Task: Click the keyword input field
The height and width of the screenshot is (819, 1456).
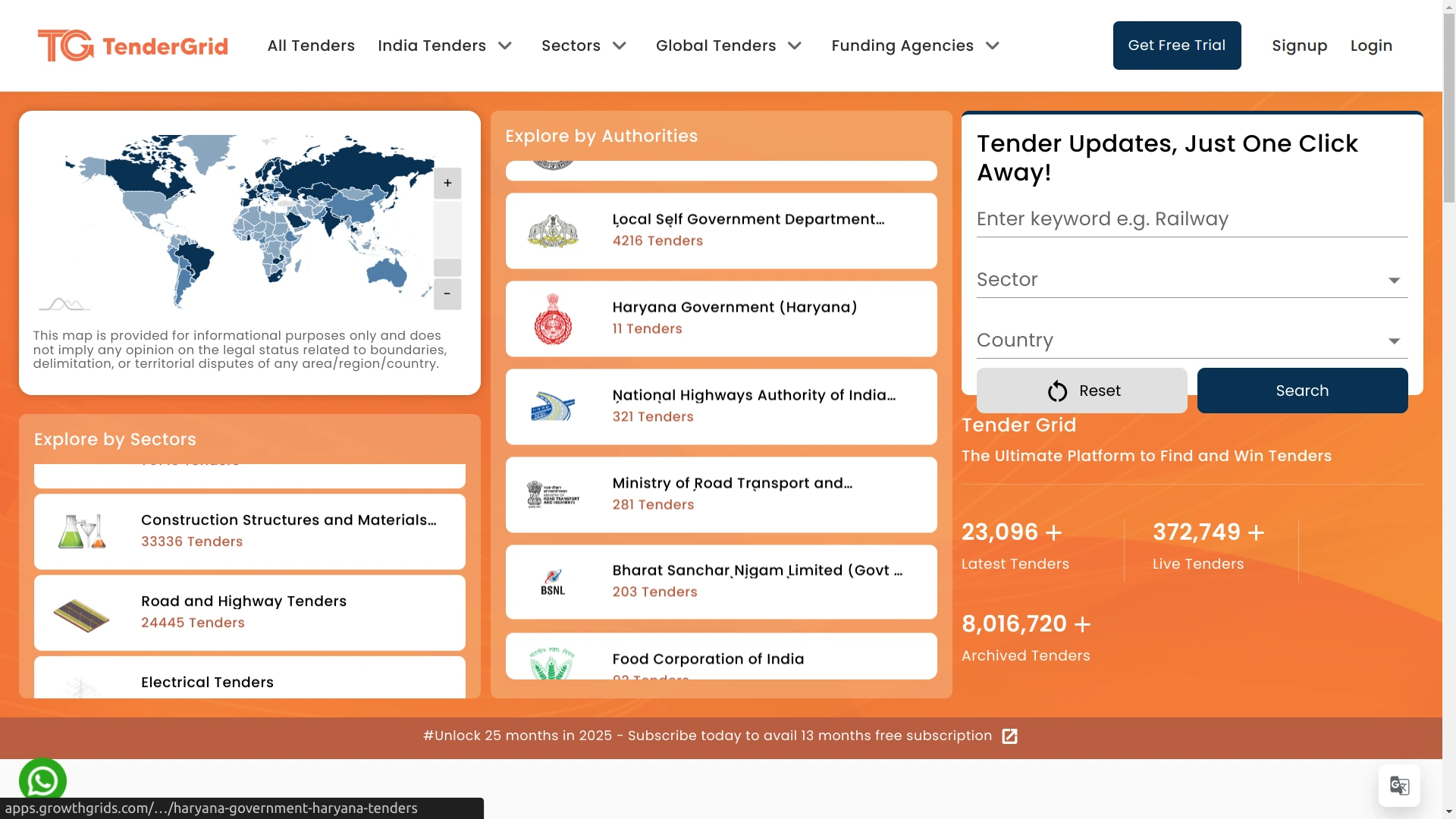Action: 1192,219
